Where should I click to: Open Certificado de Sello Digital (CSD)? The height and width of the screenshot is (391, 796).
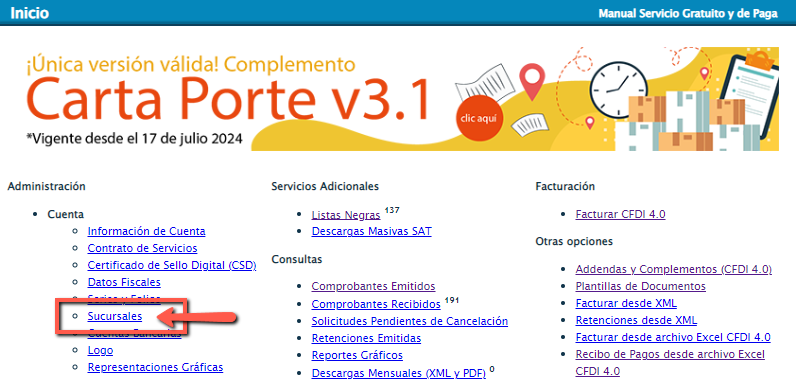coord(172,265)
